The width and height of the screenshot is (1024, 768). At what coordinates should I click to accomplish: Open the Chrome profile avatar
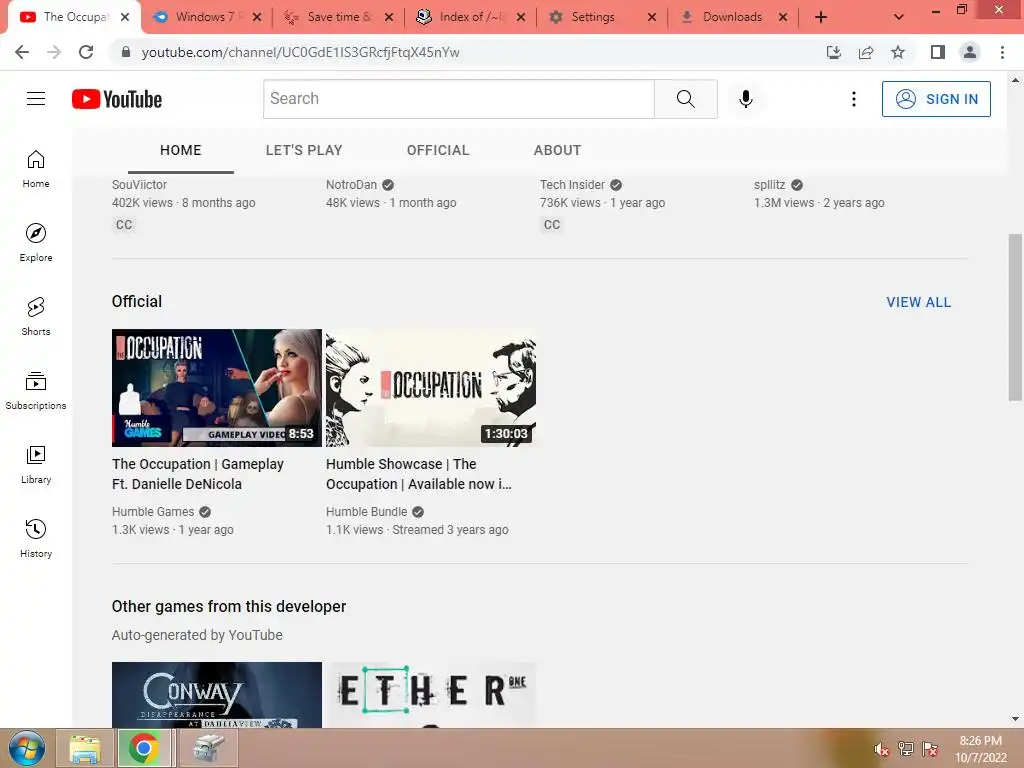pyautogui.click(x=970, y=52)
